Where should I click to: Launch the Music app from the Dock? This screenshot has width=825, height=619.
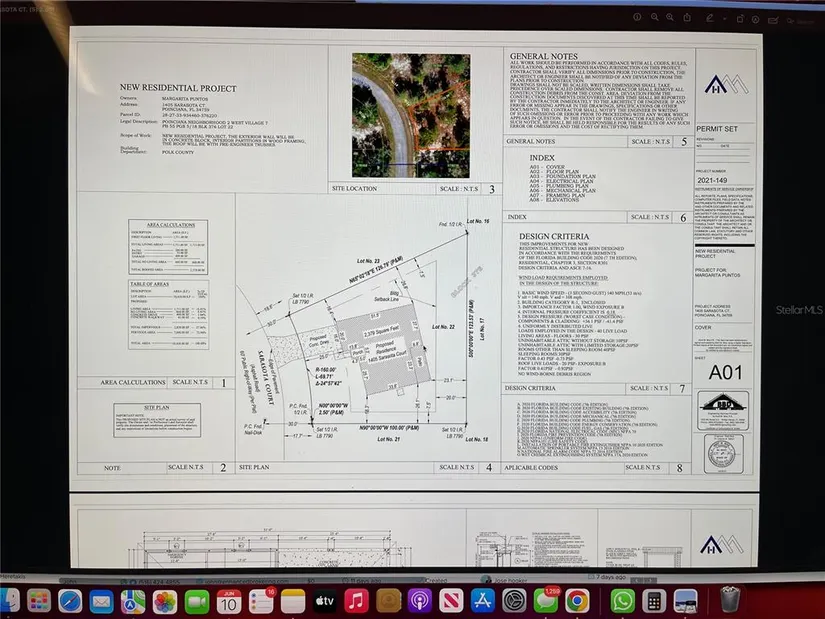pos(356,600)
